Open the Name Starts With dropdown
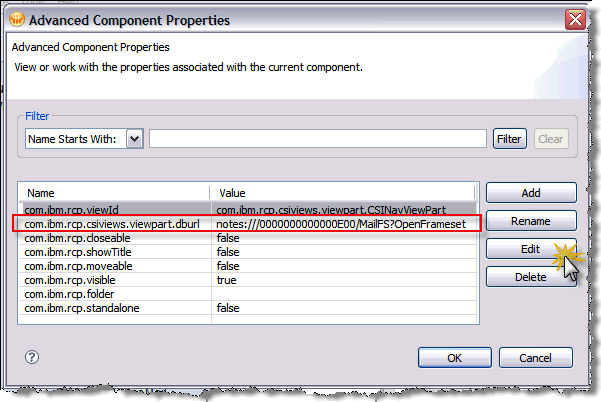Screen dimensions: 601x402 click(x=135, y=139)
